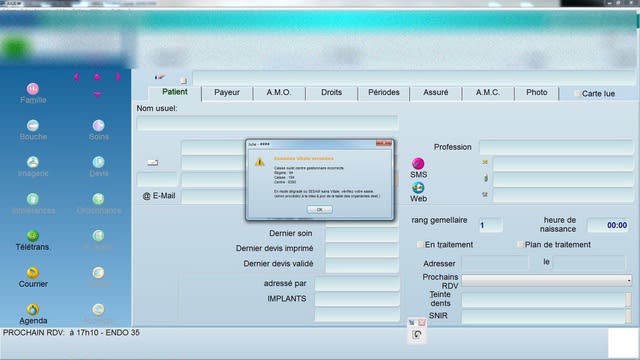Open the Courrier module icon
Viewport: 640px width, 360px height.
(33, 272)
